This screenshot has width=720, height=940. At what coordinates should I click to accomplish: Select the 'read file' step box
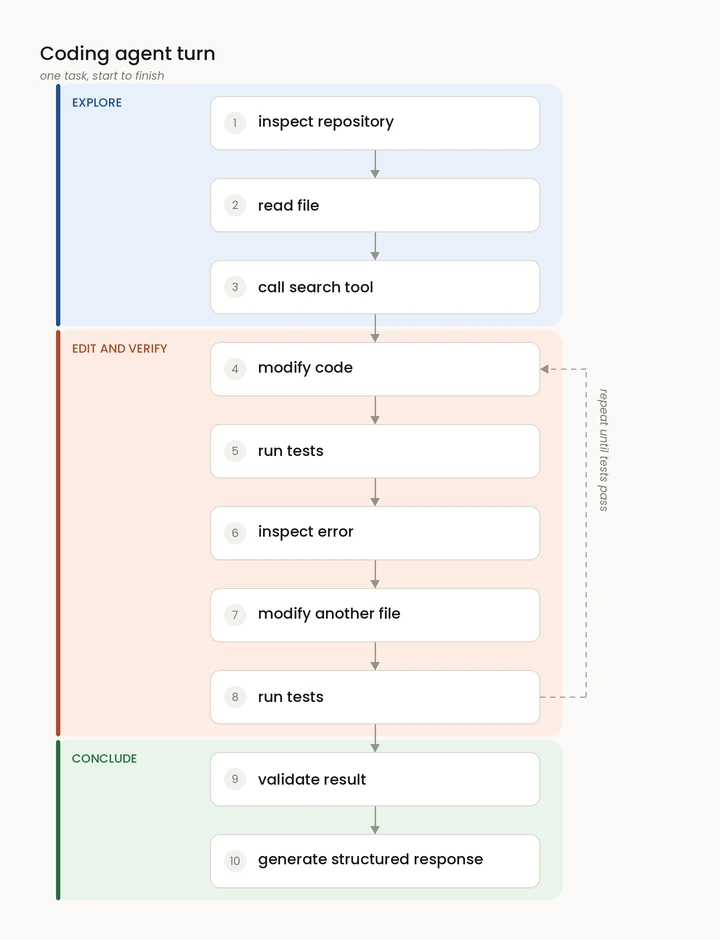click(375, 205)
